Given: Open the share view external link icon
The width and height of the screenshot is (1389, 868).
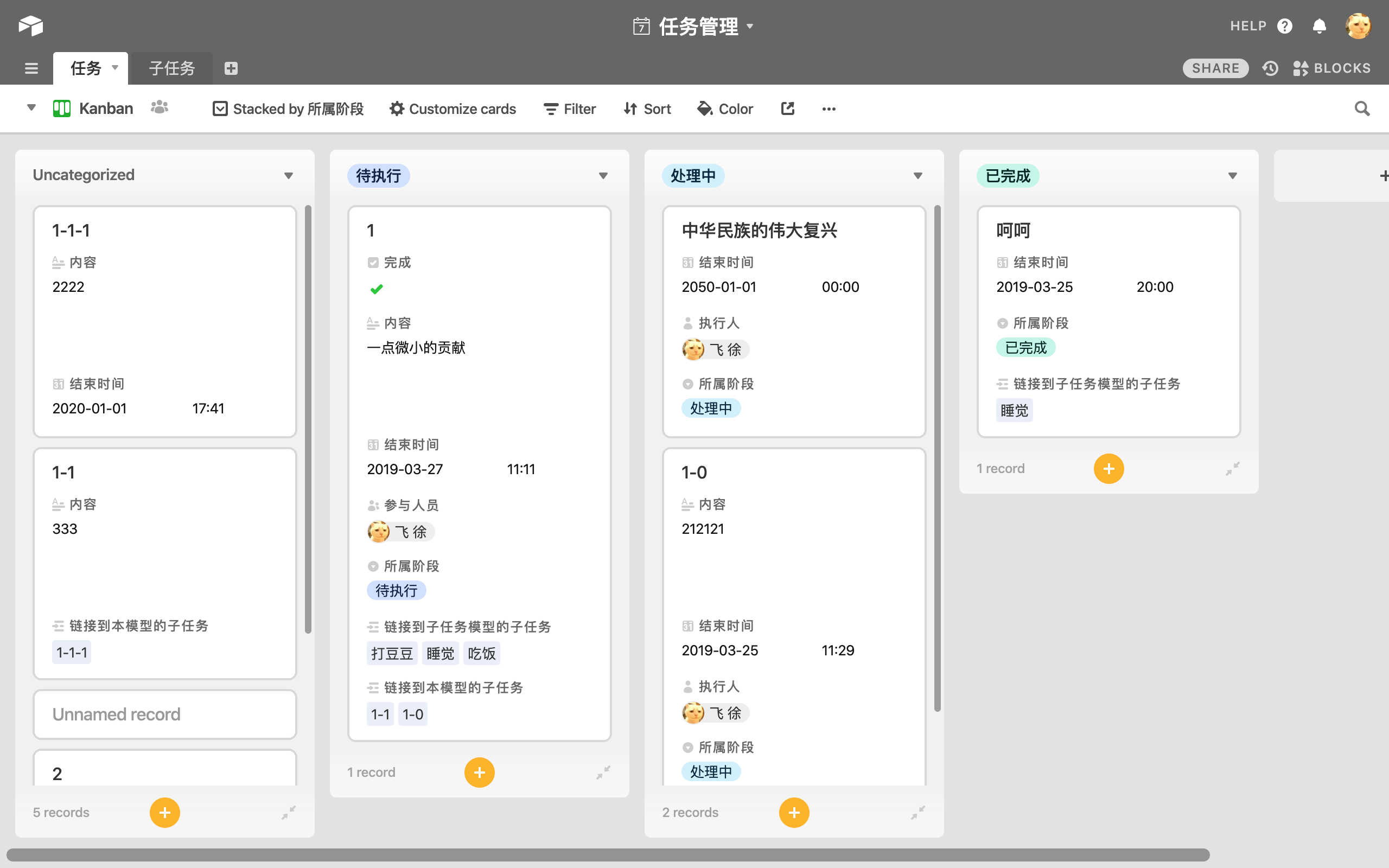Looking at the screenshot, I should click(x=787, y=108).
